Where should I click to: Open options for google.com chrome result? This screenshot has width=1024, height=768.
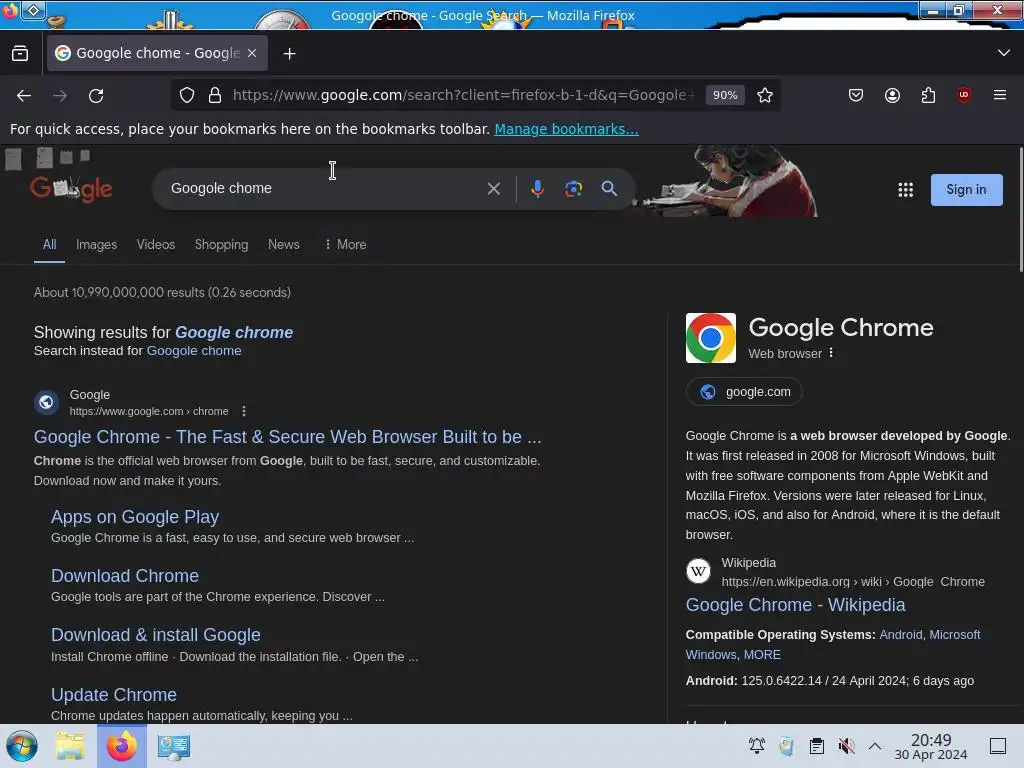point(244,411)
